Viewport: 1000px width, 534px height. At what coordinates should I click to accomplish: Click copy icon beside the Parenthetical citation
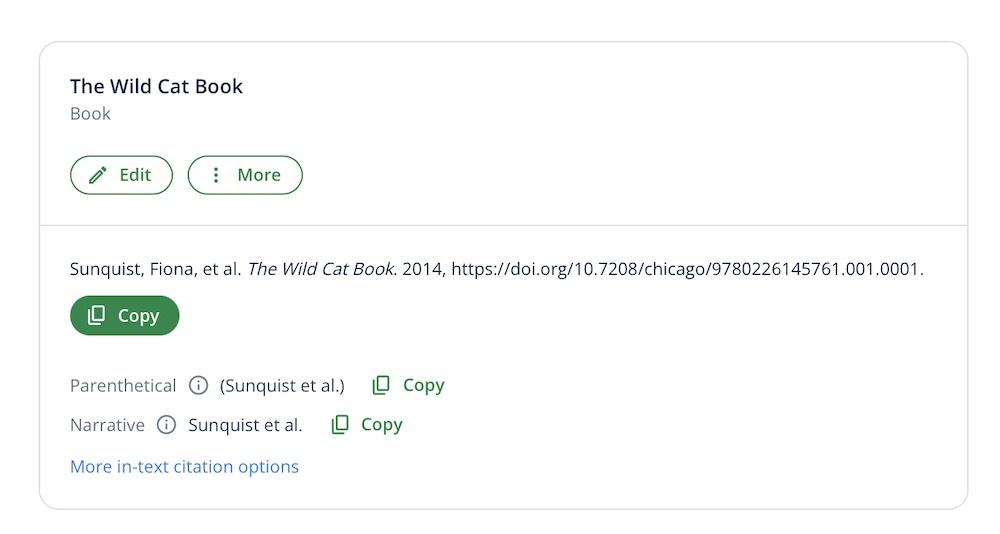point(381,386)
